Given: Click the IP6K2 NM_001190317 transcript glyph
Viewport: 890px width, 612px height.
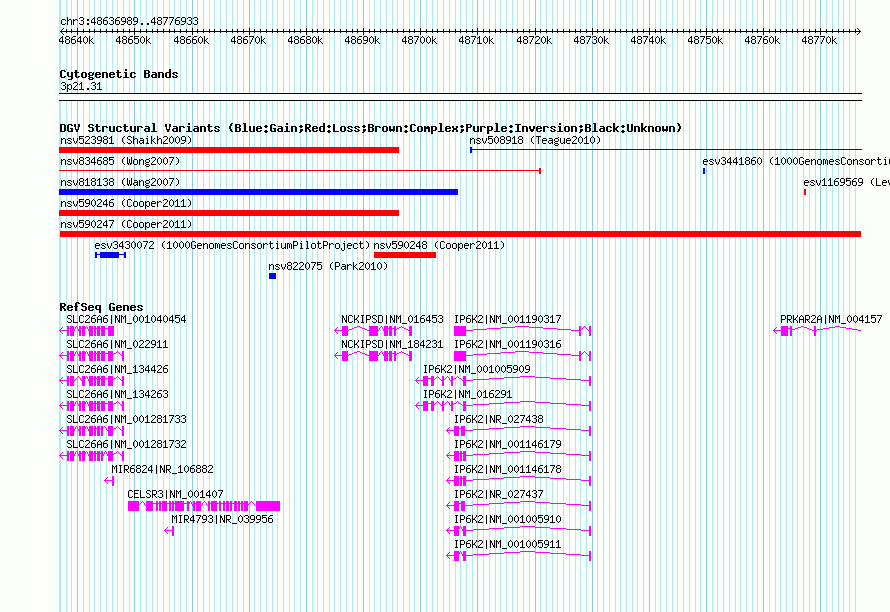Looking at the screenshot, I should (523, 331).
